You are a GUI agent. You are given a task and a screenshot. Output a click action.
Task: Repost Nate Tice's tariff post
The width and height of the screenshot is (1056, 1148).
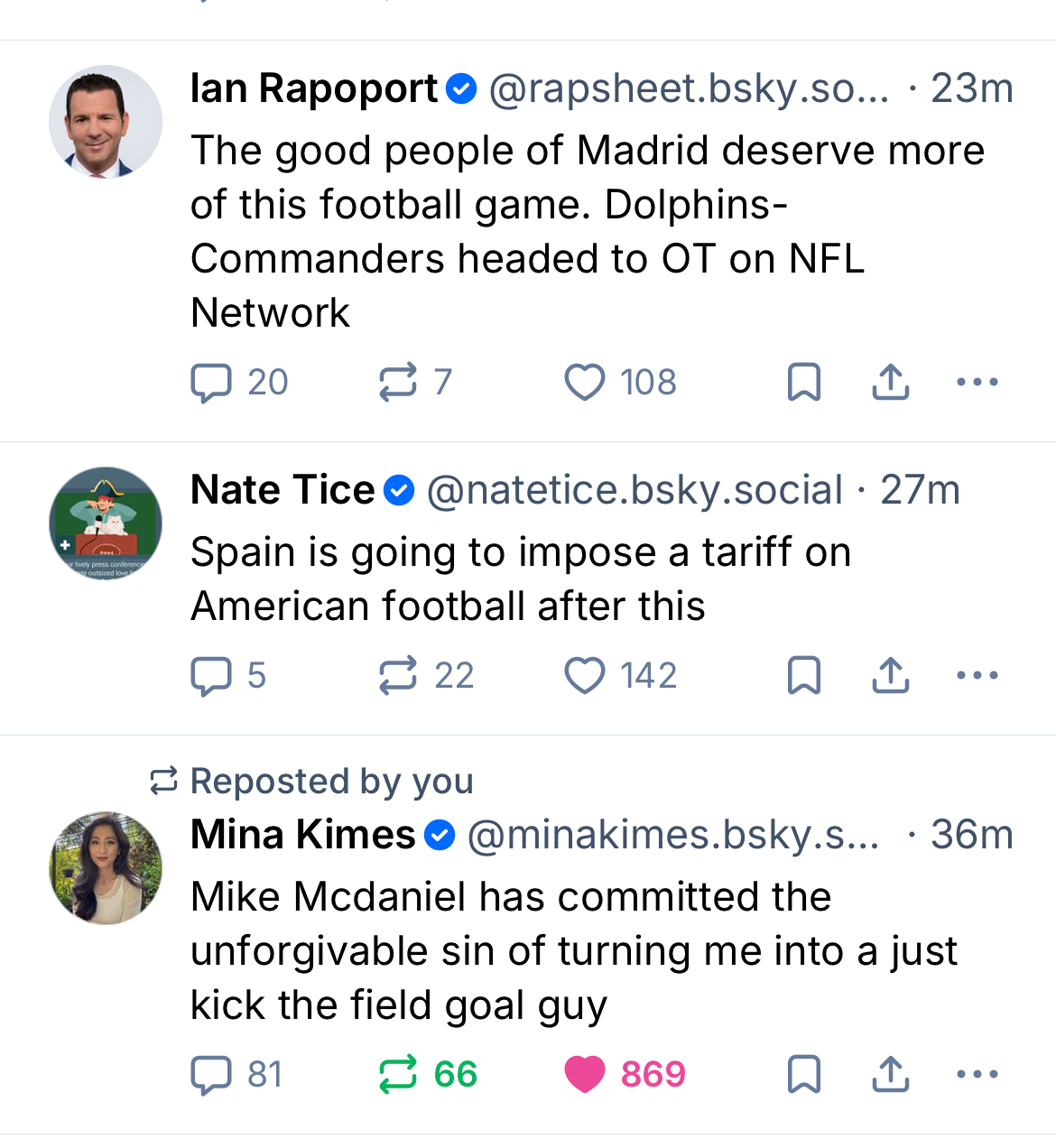397,675
